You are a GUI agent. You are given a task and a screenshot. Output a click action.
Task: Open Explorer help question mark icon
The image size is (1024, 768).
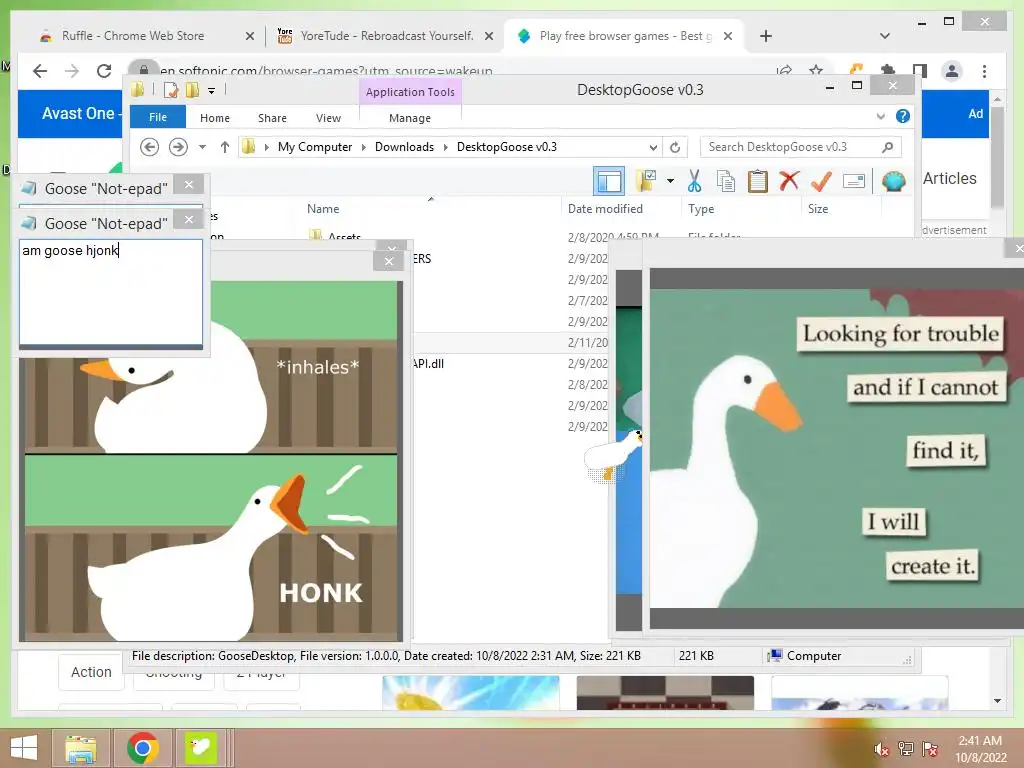coord(903,116)
